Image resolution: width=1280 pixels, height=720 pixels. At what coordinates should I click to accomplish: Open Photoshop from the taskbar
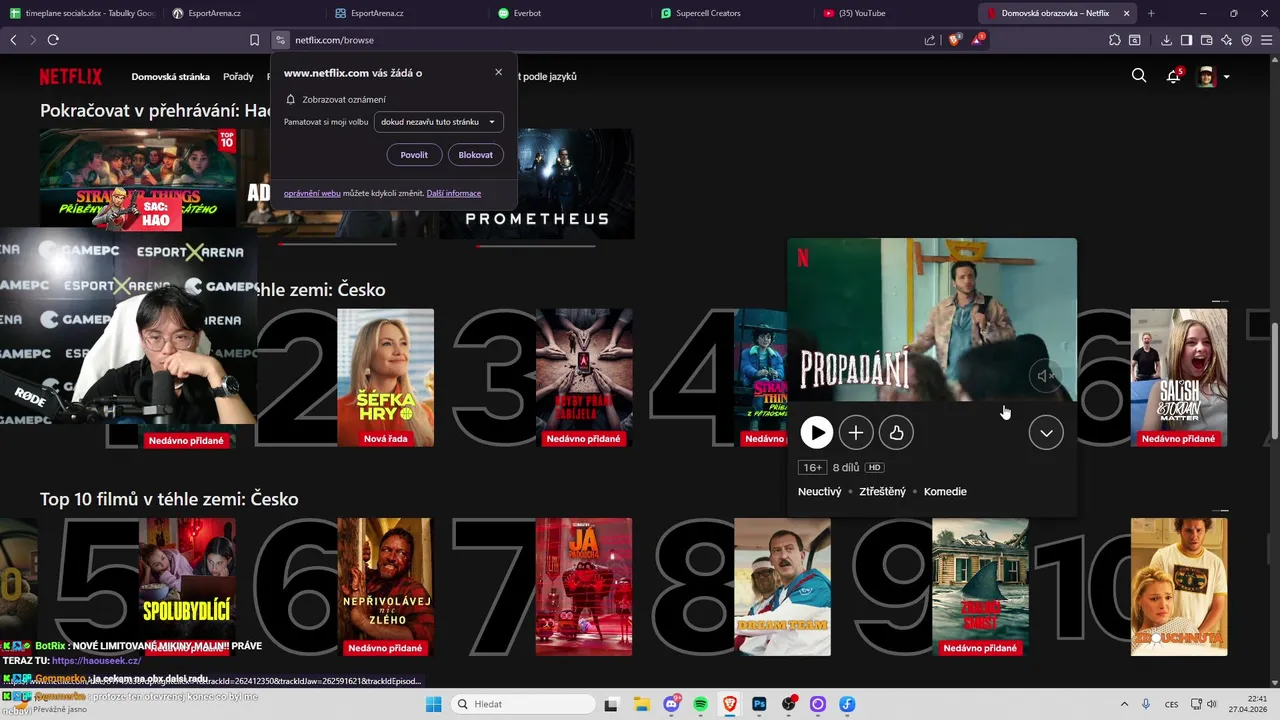759,704
